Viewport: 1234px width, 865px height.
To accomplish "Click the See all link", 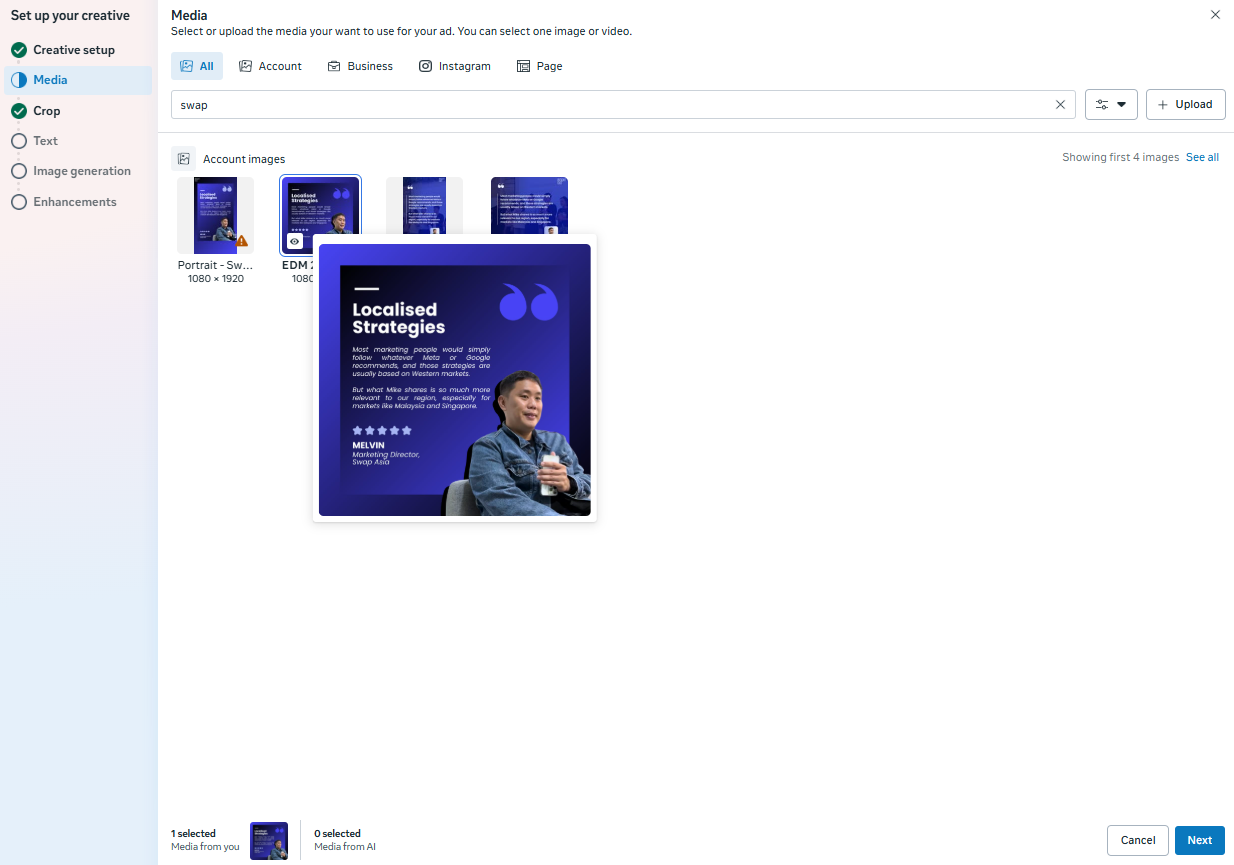I will coord(1202,158).
